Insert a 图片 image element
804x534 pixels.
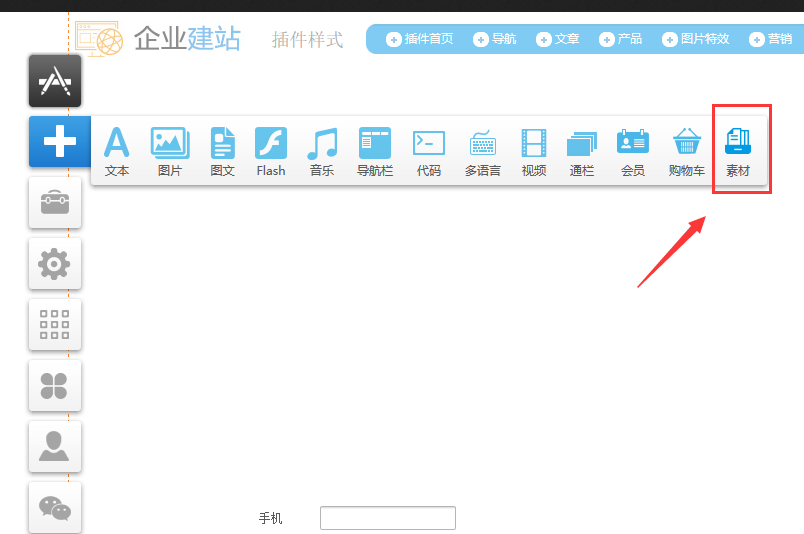[x=170, y=151]
